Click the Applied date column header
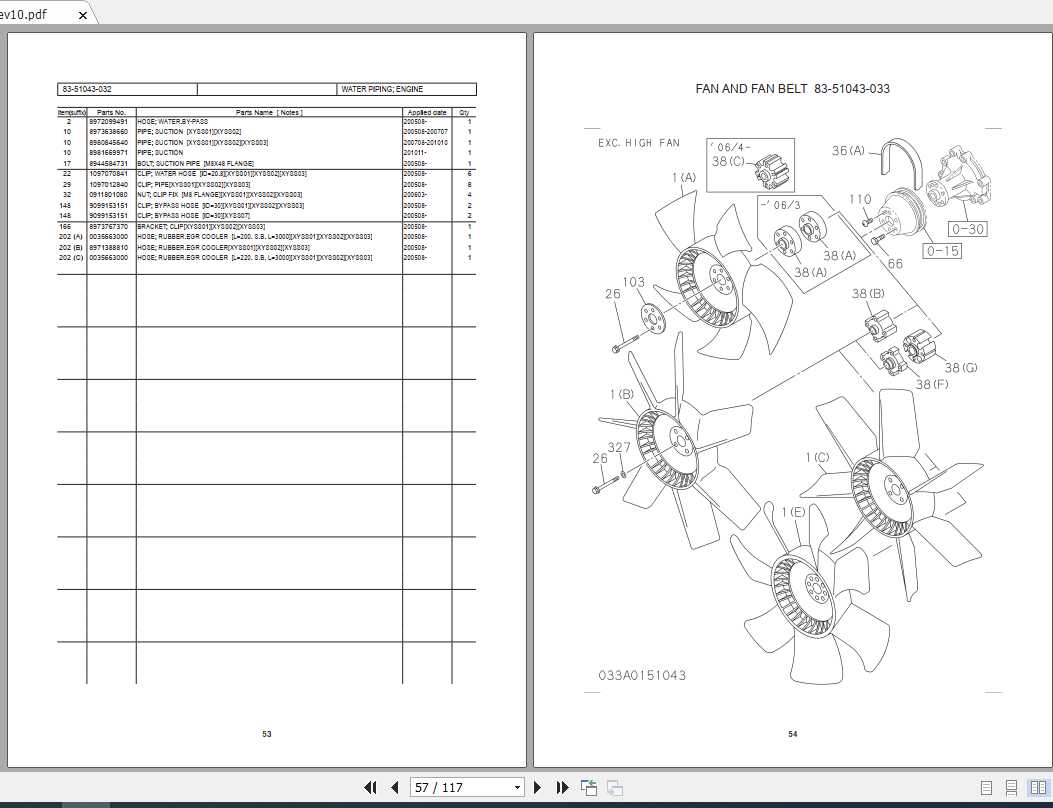 point(427,112)
